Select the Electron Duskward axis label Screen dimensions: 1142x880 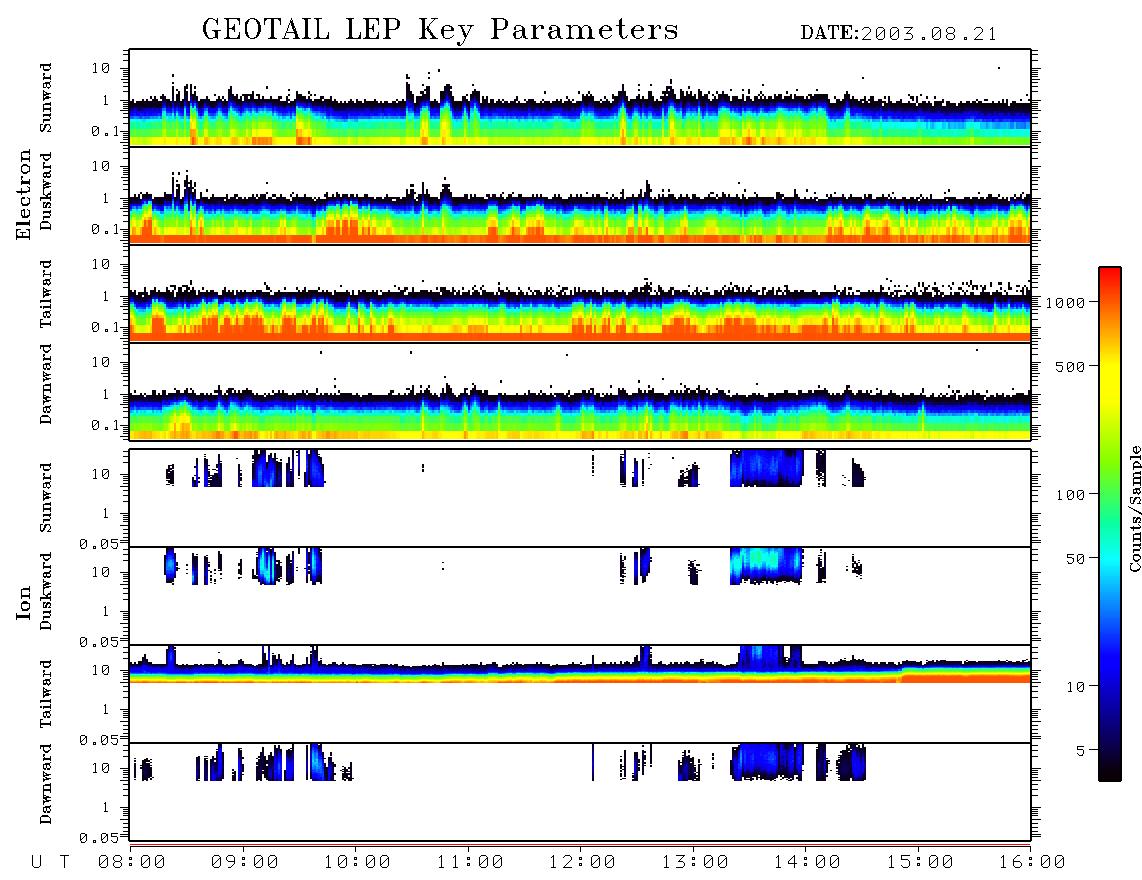(46, 191)
